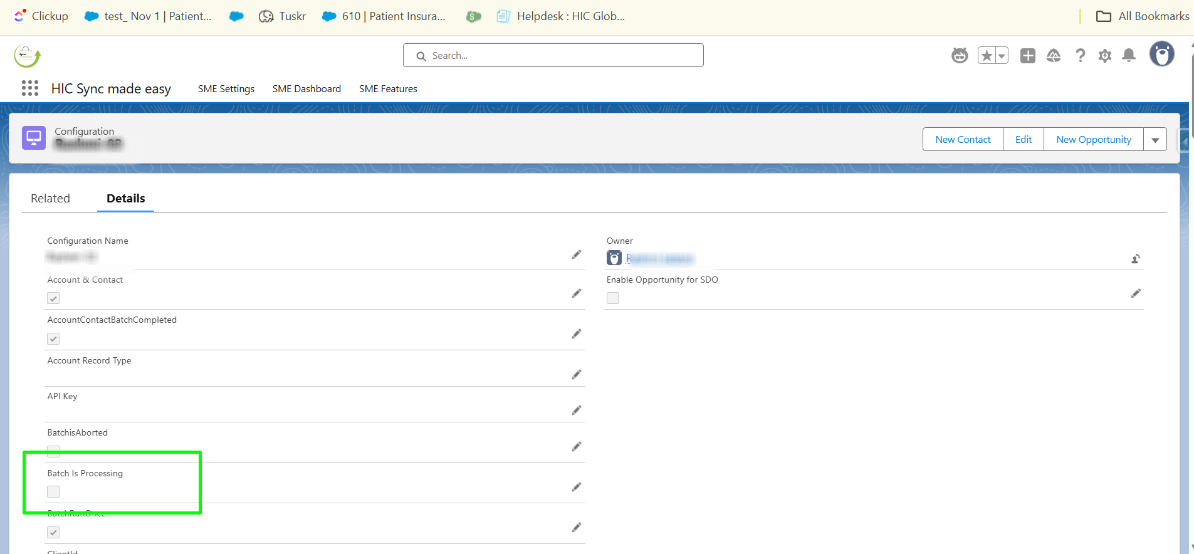Image resolution: width=1194 pixels, height=554 pixels.
Task: Edit Account Record Type with pencil icon
Action: click(576, 374)
